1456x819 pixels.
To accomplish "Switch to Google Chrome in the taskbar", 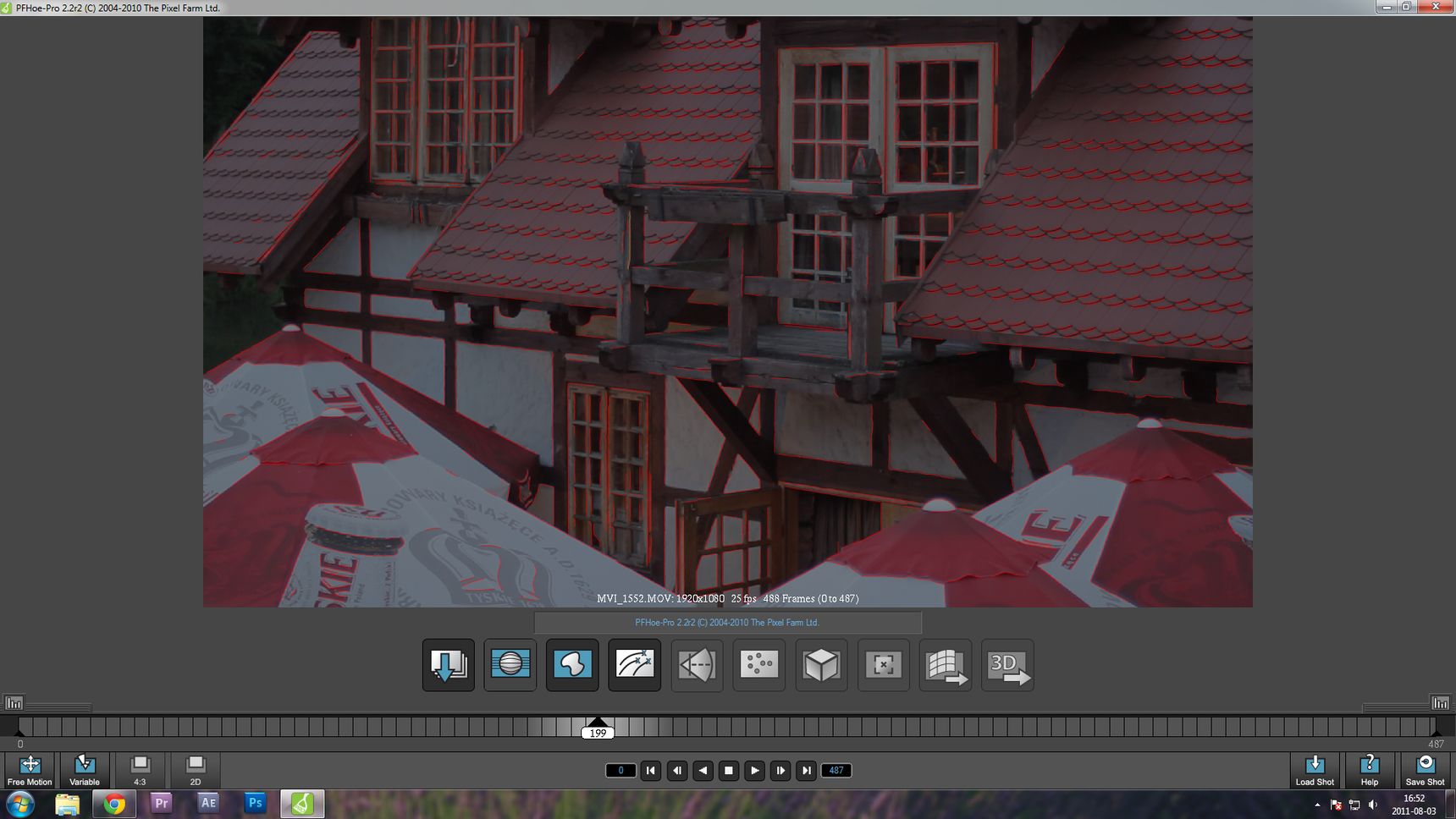I will [114, 803].
